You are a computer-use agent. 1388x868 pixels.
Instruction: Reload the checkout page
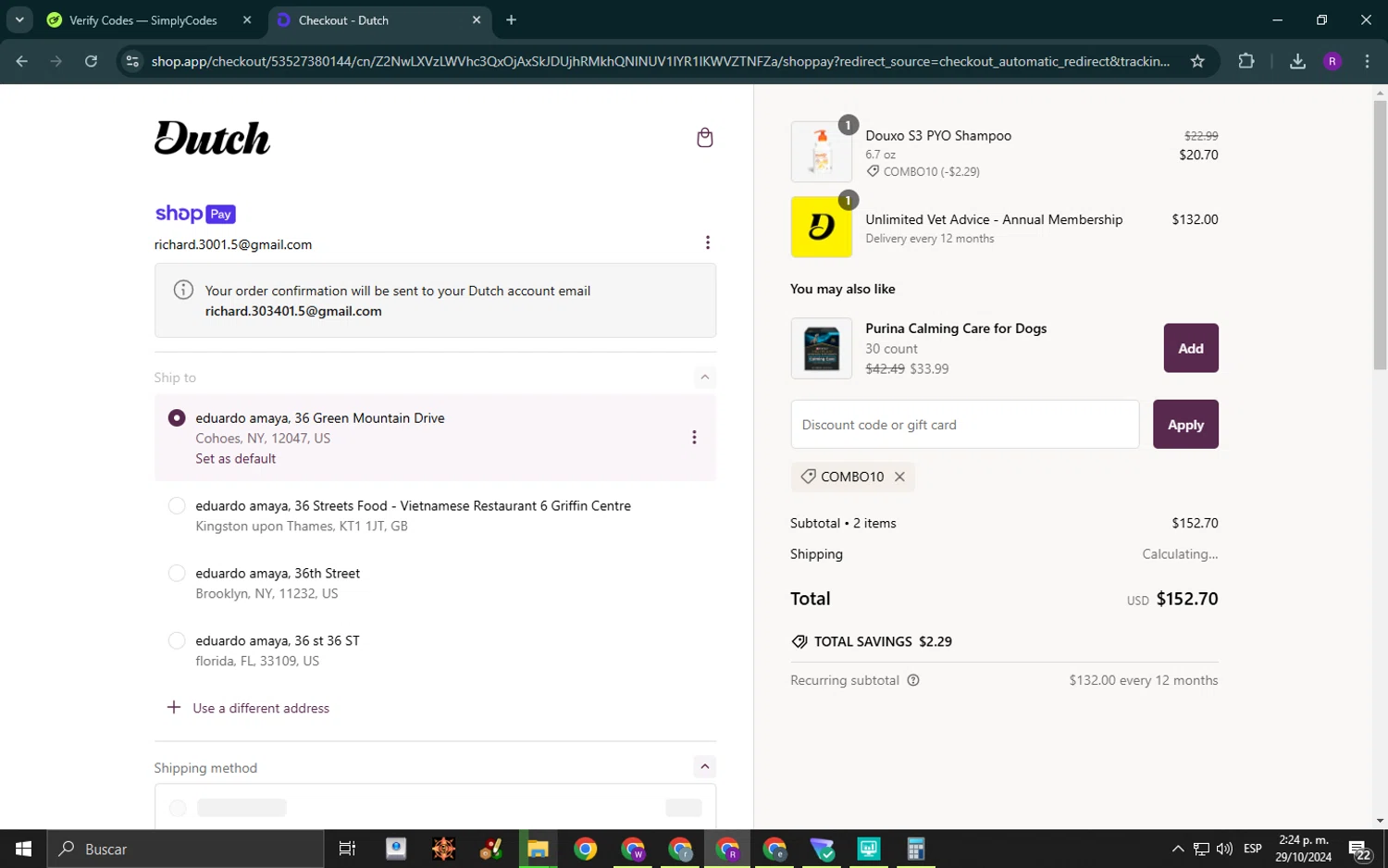(91, 61)
